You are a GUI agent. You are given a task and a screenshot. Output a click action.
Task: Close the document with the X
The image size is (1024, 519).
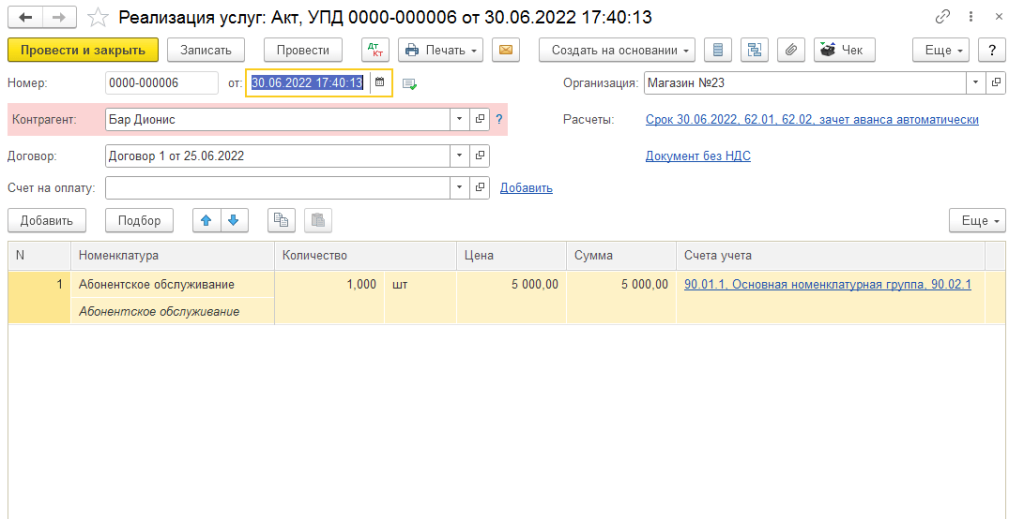(x=999, y=17)
